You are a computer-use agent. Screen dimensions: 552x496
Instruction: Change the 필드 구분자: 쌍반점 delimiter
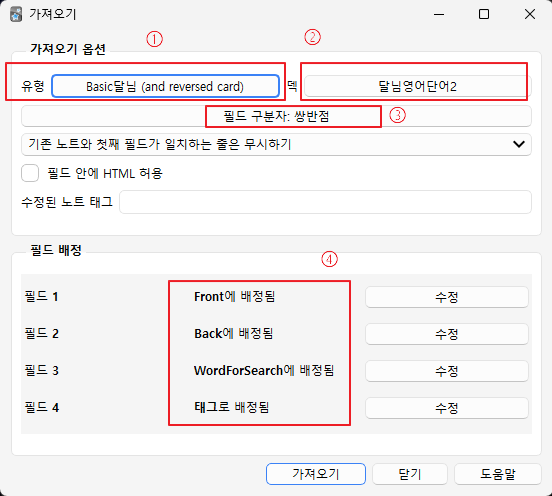click(x=276, y=116)
